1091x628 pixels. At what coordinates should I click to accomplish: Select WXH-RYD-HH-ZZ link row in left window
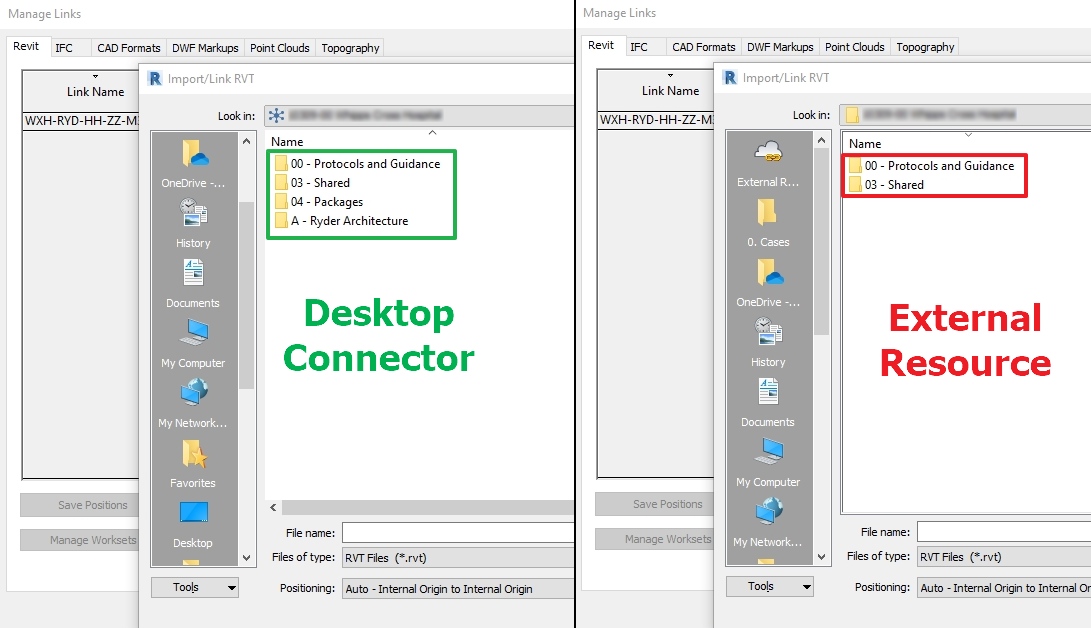[x=81, y=120]
